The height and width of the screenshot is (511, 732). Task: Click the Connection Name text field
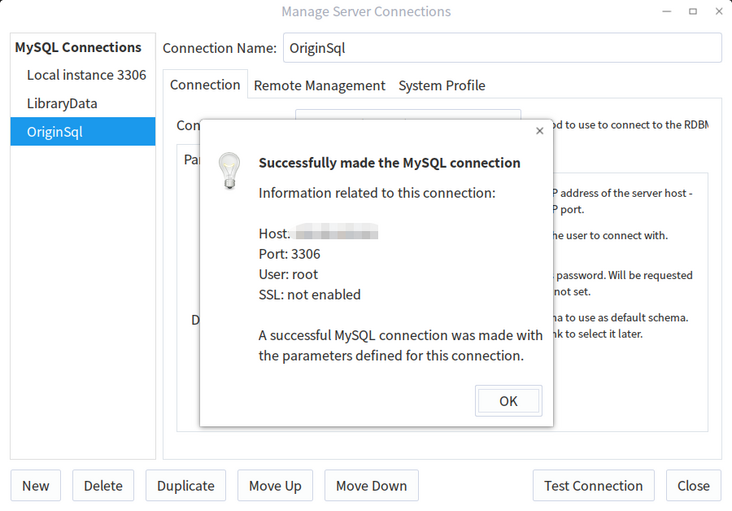point(501,48)
